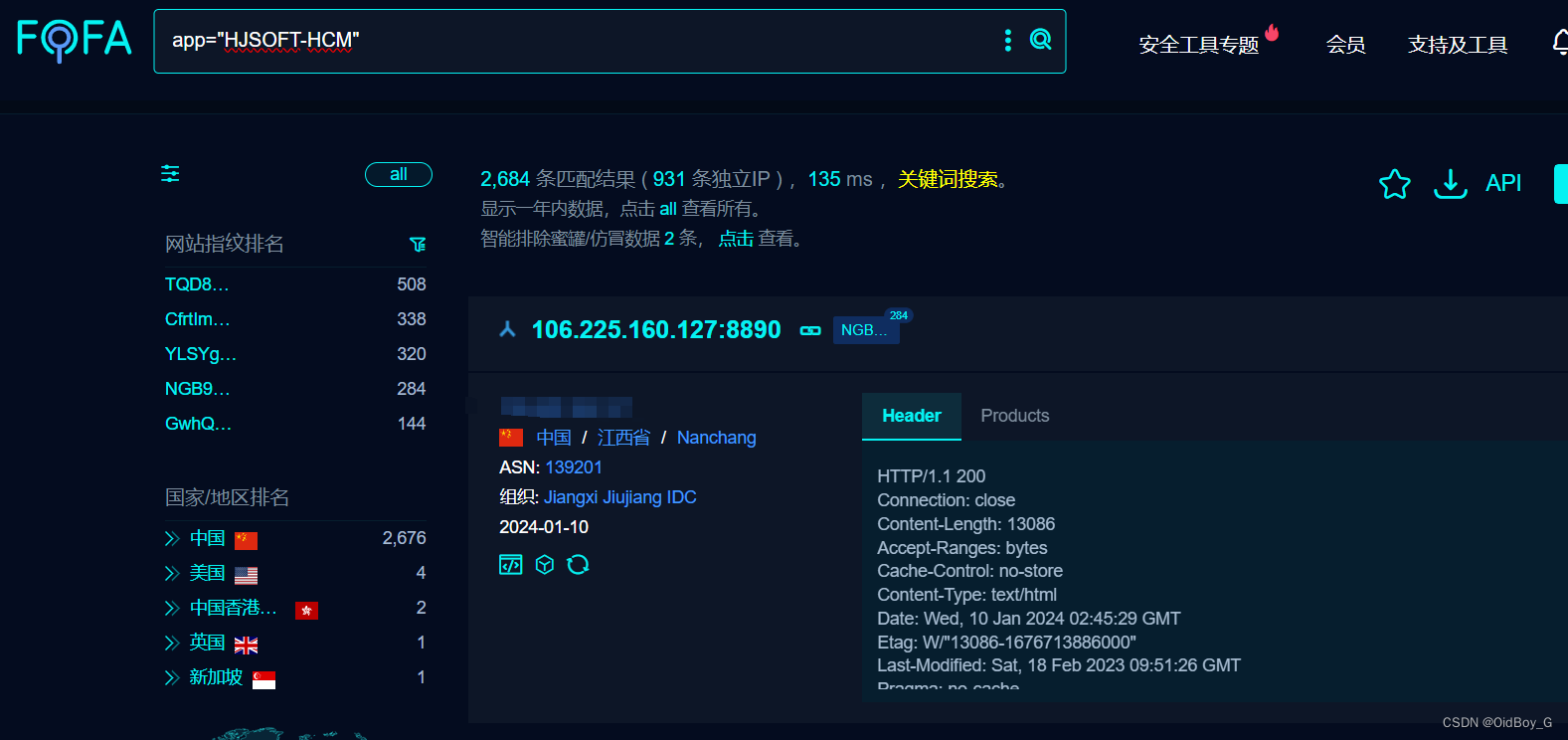View website source code icon
The height and width of the screenshot is (740, 1568).
pos(510,565)
